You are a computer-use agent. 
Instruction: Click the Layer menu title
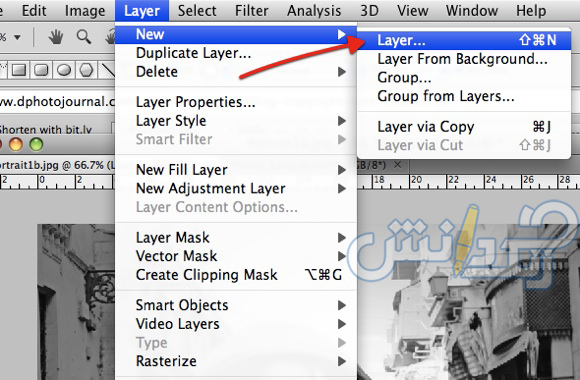142,11
